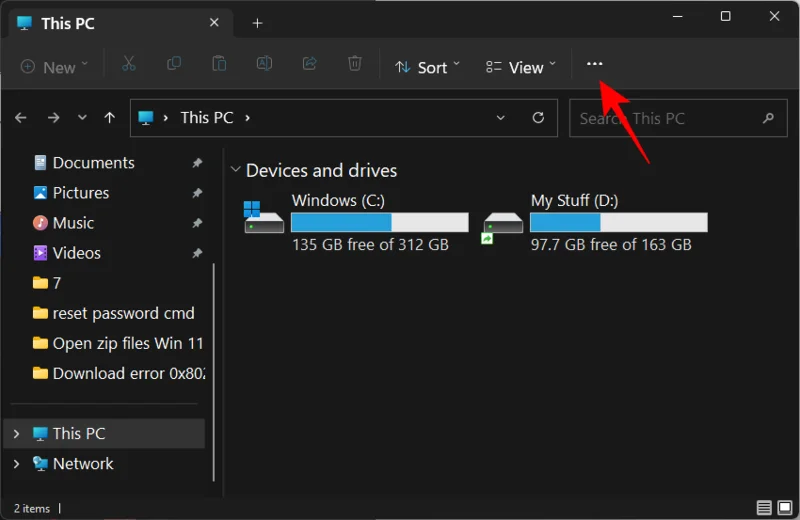Click the Cut scissors icon
Viewport: 800px width, 520px height.
(x=129, y=64)
